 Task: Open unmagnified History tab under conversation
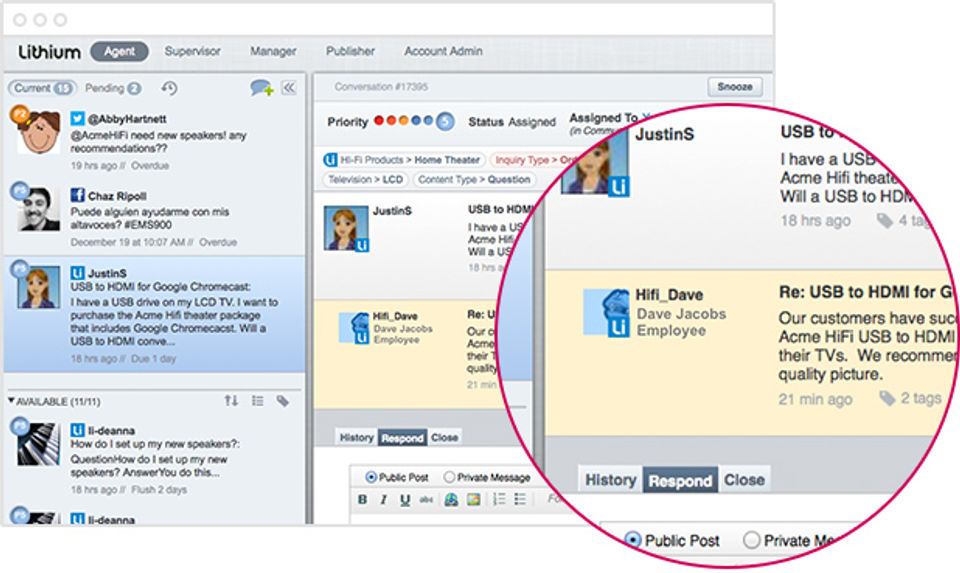pos(356,438)
